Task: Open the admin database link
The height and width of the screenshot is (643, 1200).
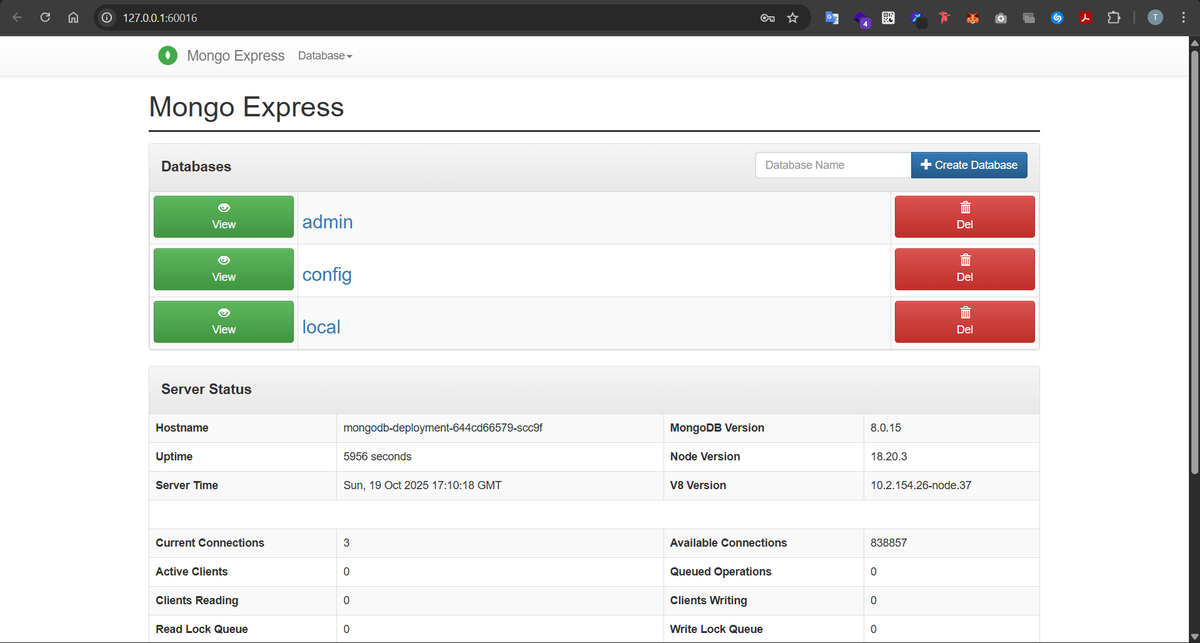Action: tap(328, 222)
